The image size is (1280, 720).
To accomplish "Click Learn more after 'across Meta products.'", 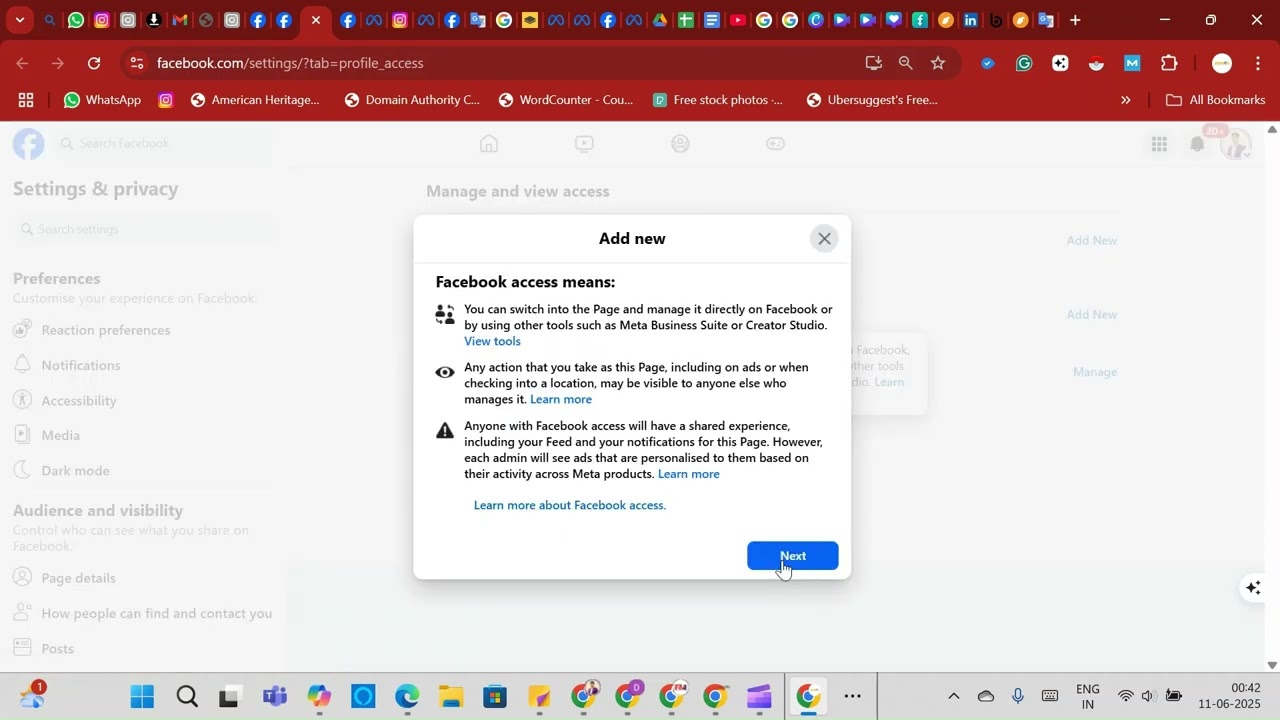I will point(689,474).
